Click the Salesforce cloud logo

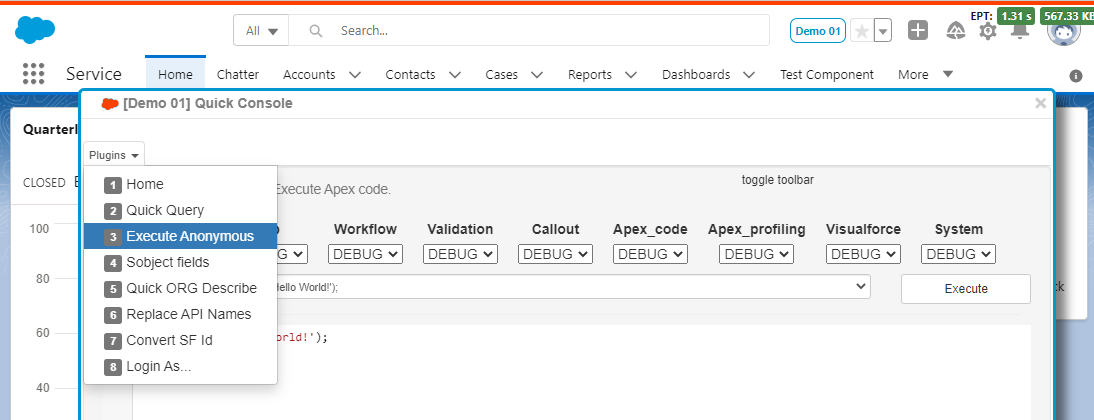pyautogui.click(x=35, y=30)
